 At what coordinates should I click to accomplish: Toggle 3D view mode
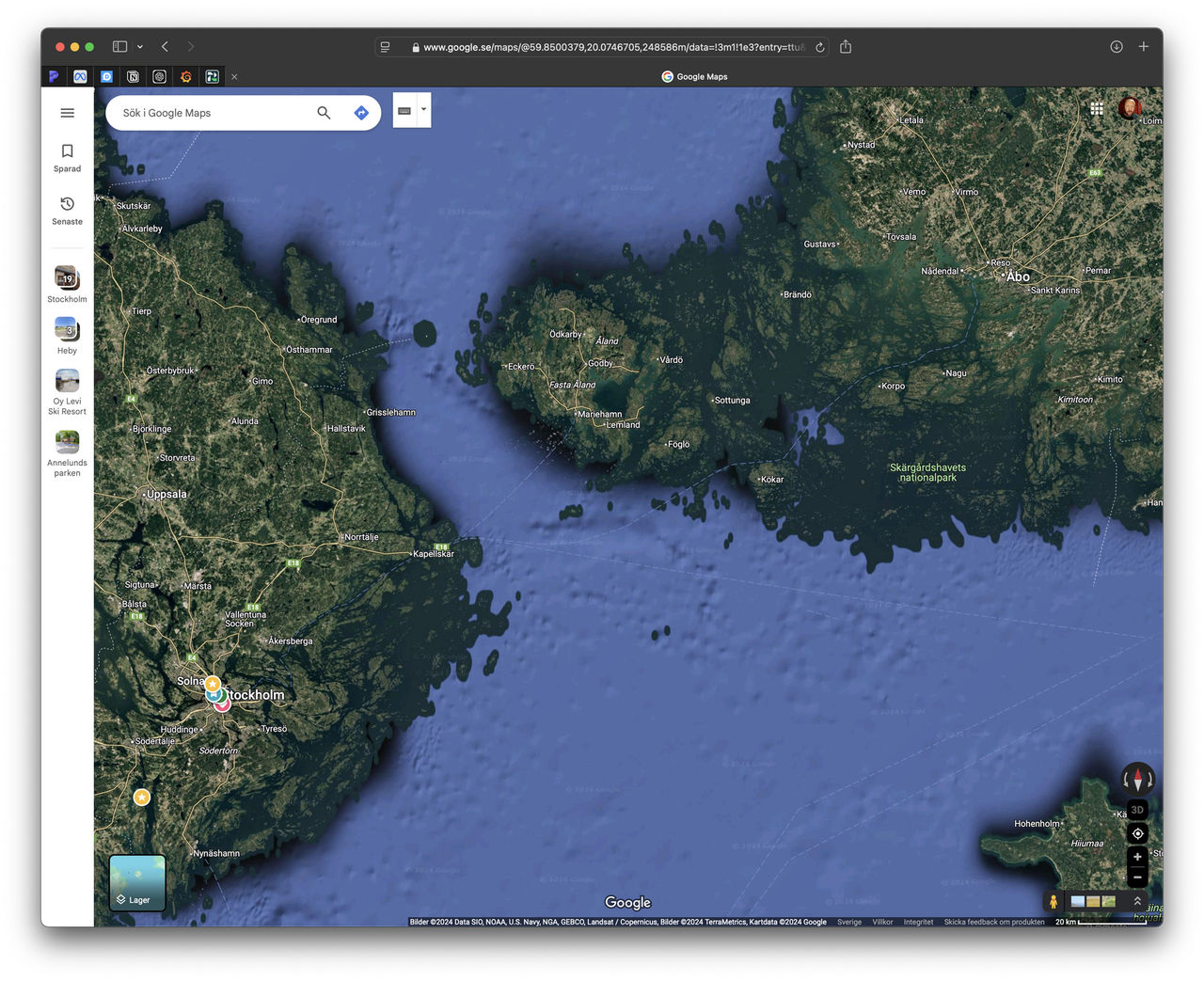pyautogui.click(x=1137, y=810)
